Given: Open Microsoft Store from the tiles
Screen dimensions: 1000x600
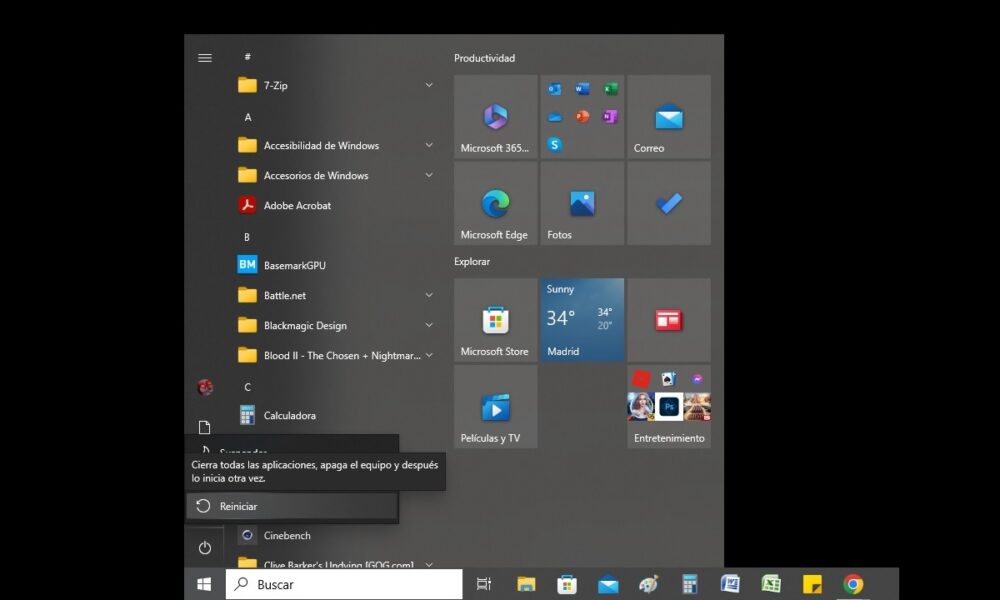Looking at the screenshot, I should coord(494,320).
